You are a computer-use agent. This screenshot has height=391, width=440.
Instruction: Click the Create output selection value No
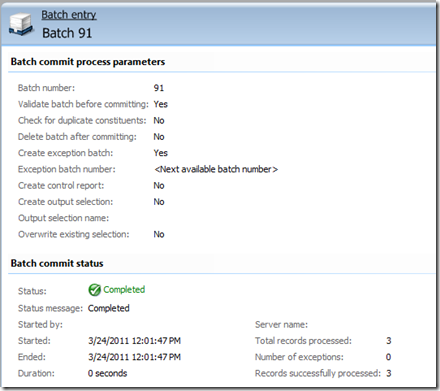coord(159,202)
